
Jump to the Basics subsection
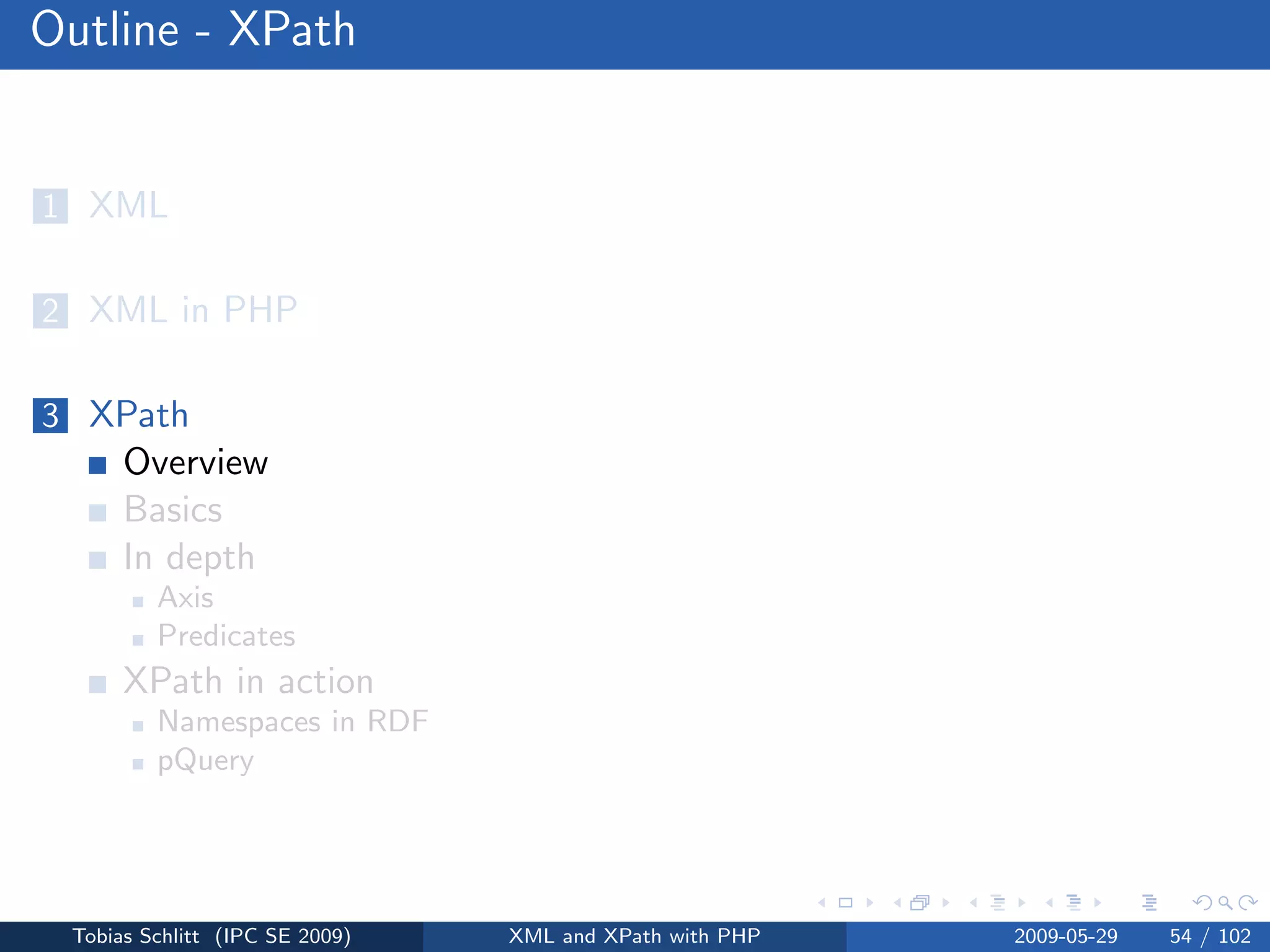pos(173,510)
